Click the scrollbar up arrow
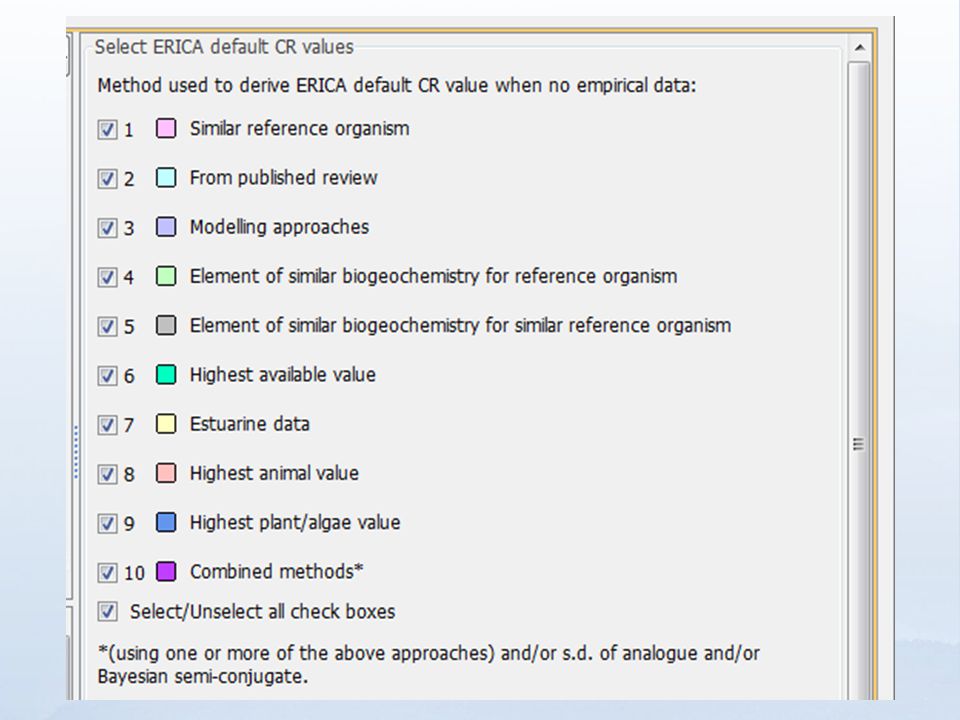Screen dimensions: 960x720 click(859, 47)
